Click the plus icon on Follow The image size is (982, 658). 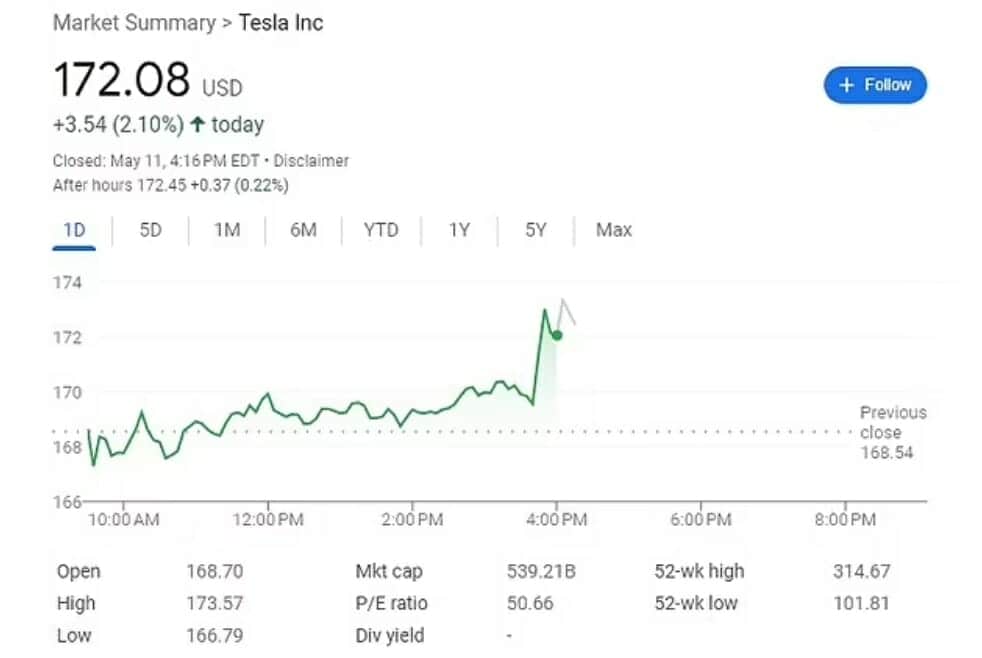[846, 85]
